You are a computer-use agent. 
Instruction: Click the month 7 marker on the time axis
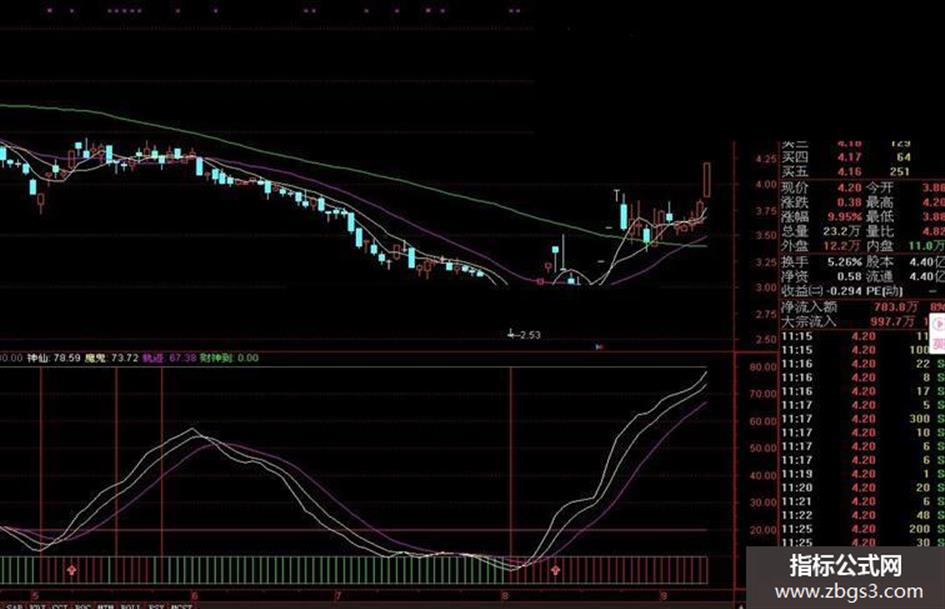click(338, 596)
